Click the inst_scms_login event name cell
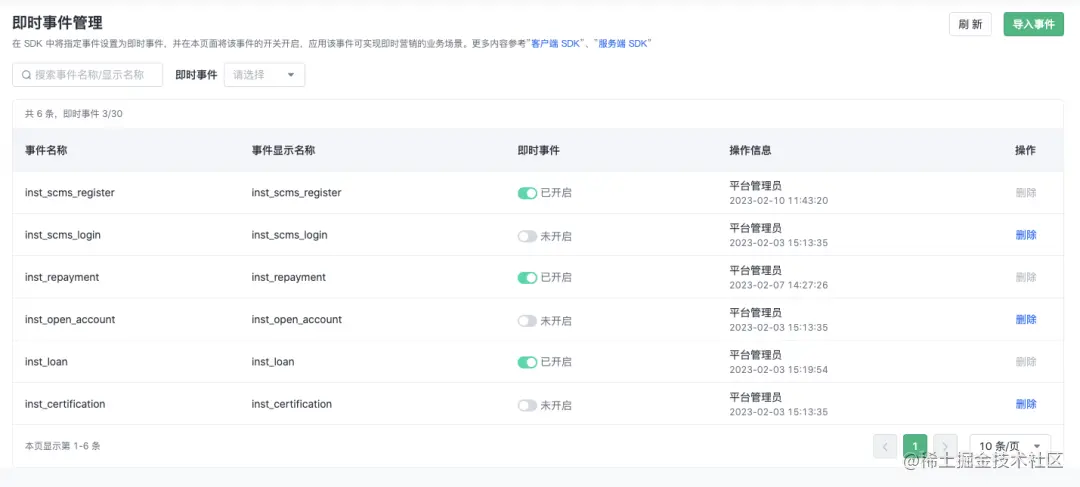The image size is (1080, 487). (63, 235)
